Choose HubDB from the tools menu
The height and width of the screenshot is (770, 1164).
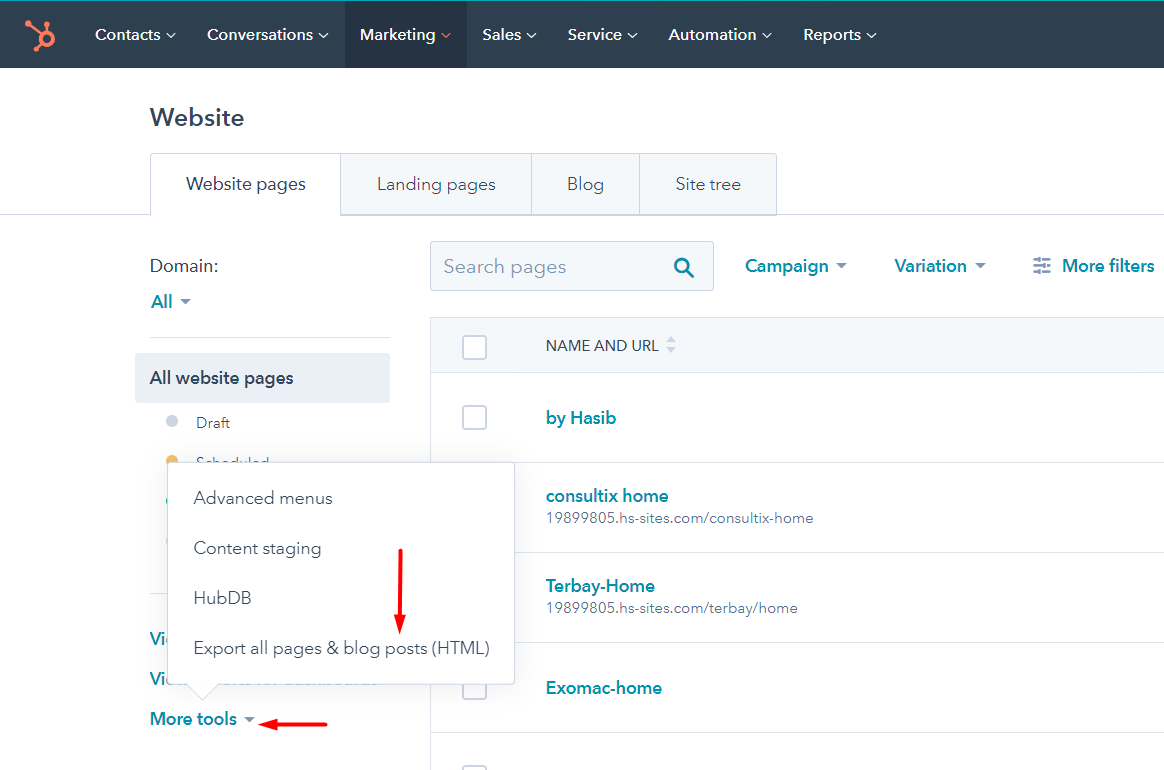pos(222,598)
